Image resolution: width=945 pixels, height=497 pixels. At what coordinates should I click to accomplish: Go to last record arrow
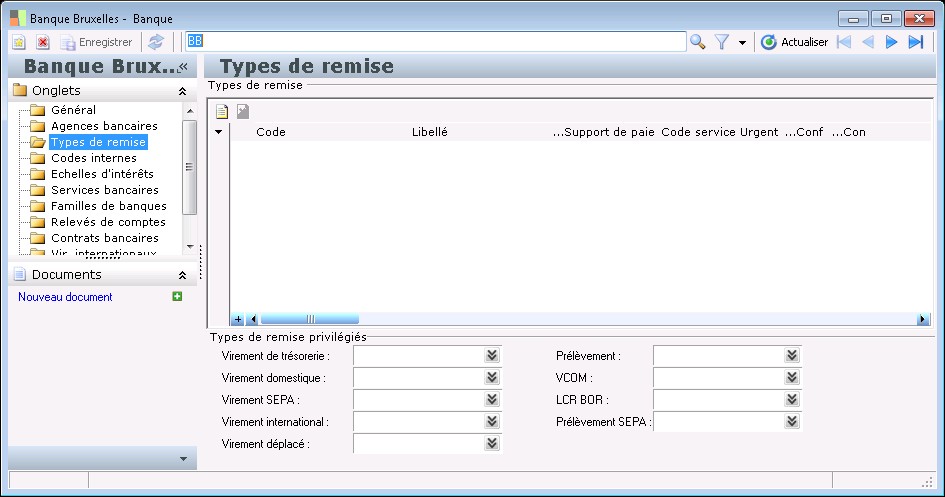click(915, 42)
